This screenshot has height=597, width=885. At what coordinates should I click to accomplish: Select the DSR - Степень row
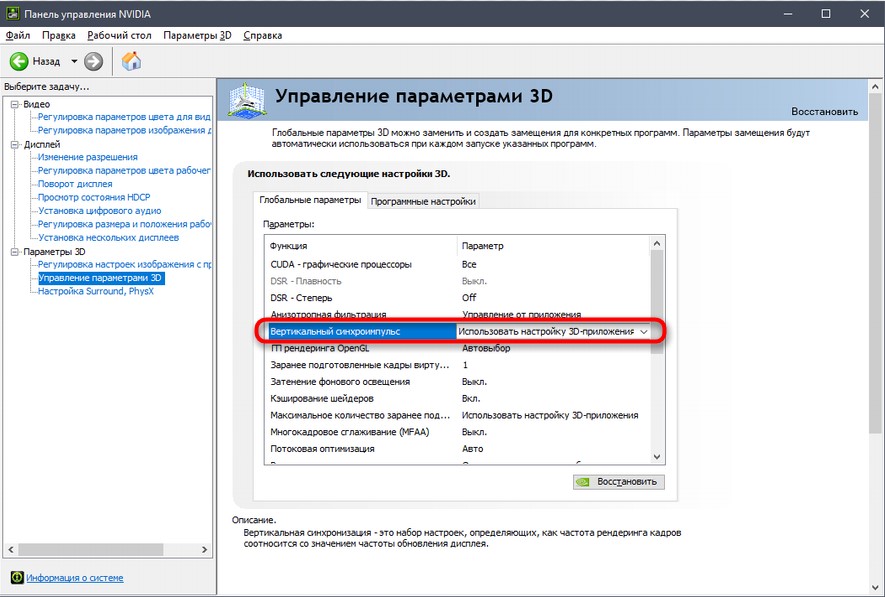tap(457, 297)
